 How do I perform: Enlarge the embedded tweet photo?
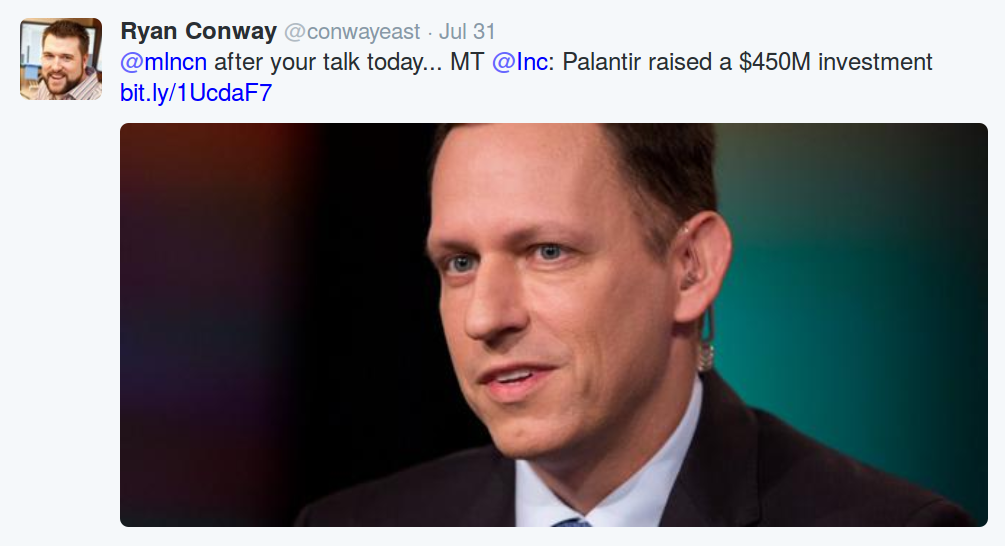coord(553,324)
